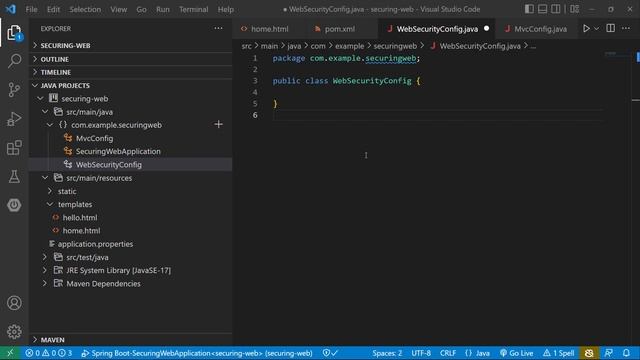Open the Spring Boot Dashboard power icon
The height and width of the screenshot is (360, 640).
[x=14, y=205]
